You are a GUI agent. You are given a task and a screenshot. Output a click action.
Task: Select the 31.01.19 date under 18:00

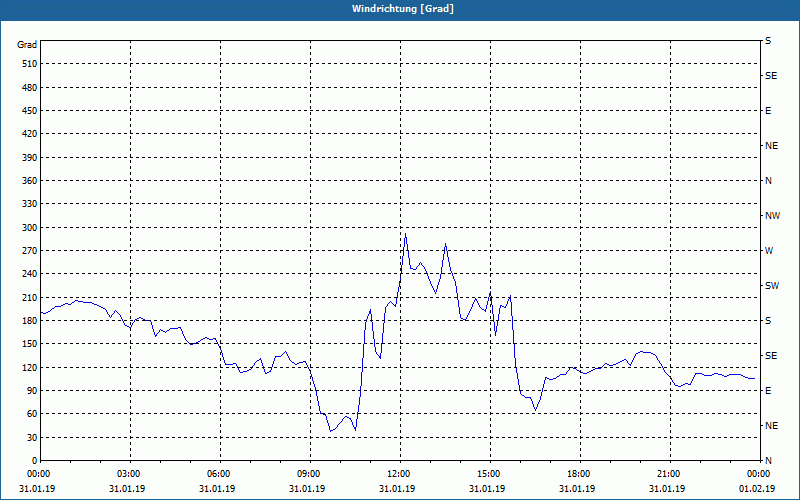tap(577, 489)
